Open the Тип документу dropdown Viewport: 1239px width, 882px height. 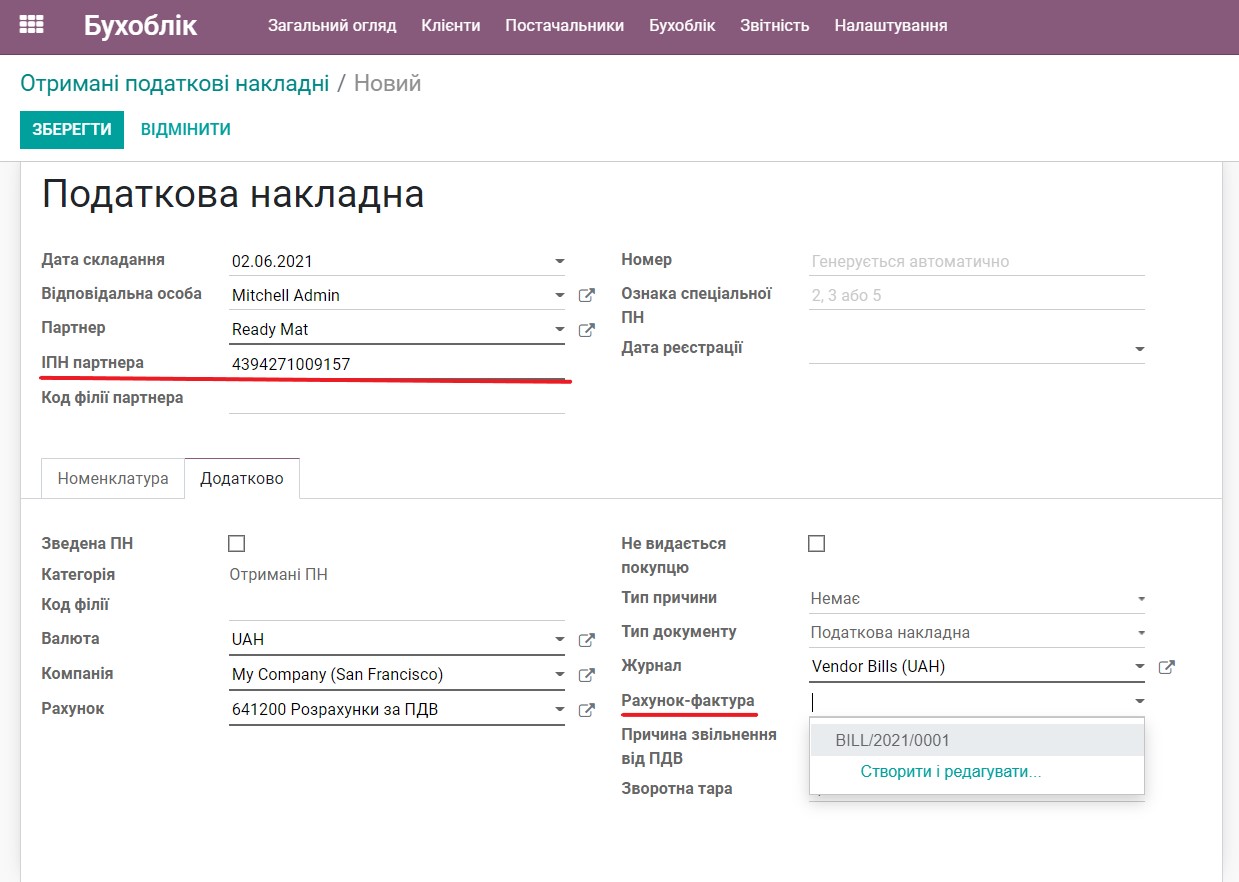click(1139, 631)
